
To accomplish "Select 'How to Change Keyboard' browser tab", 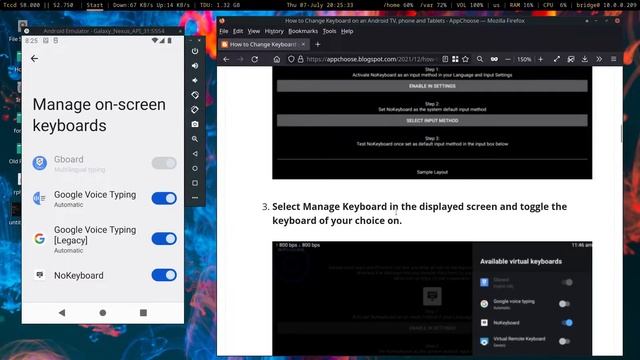I will click(263, 44).
